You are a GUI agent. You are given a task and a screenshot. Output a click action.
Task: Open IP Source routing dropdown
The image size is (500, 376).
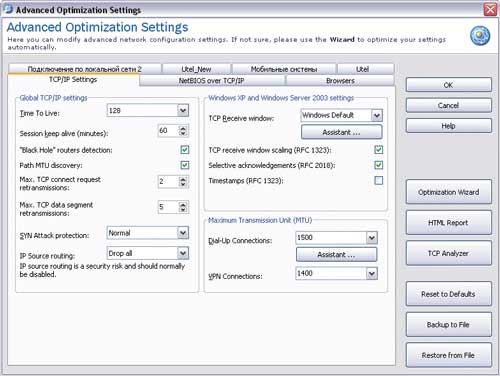tap(183, 253)
